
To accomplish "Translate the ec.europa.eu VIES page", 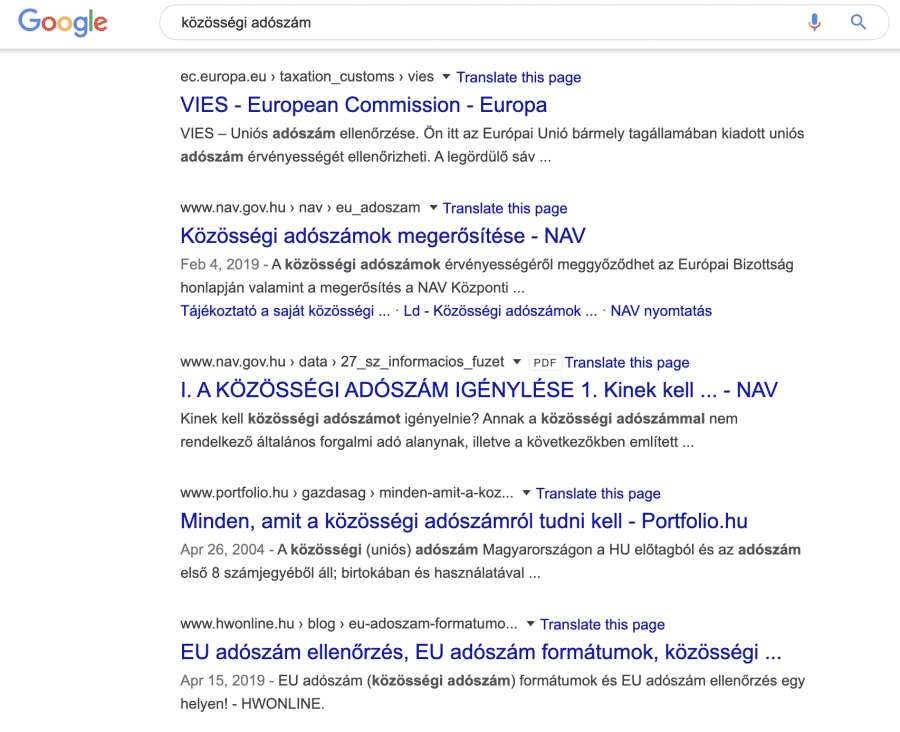I will [518, 77].
